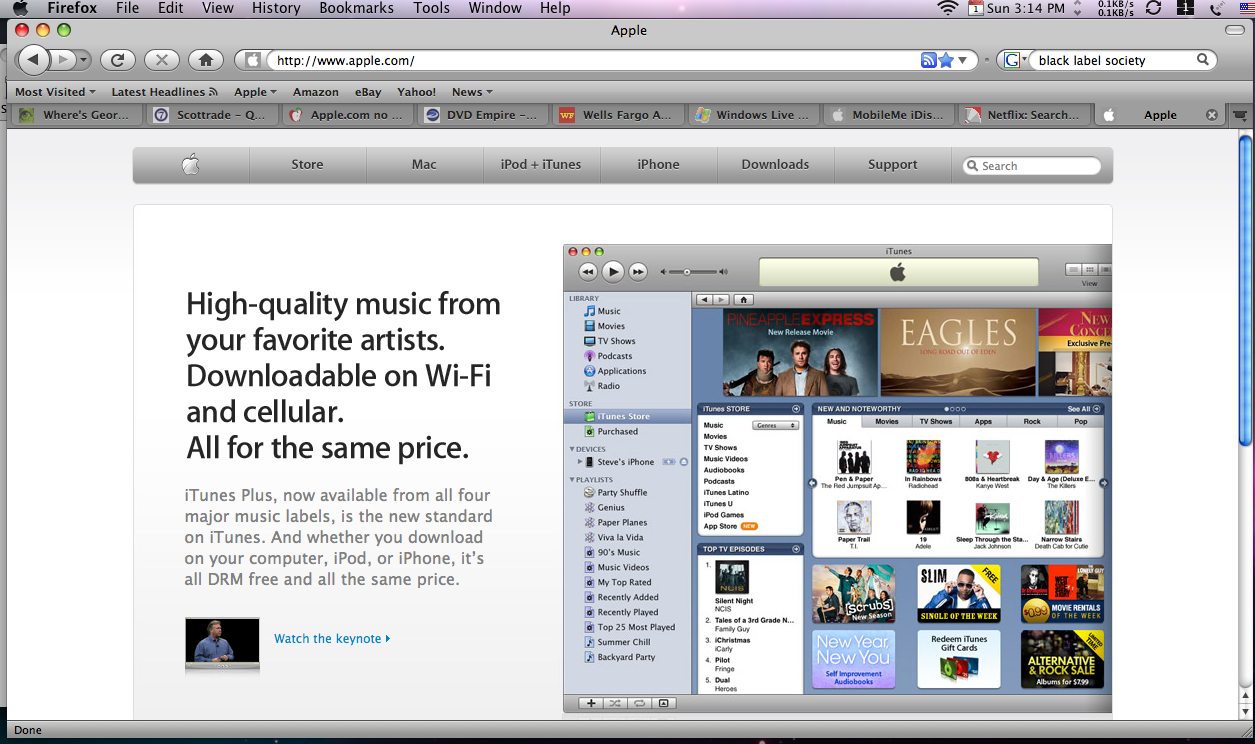The image size is (1255, 744).
Task: Open the View menu
Action: click(x=217, y=8)
